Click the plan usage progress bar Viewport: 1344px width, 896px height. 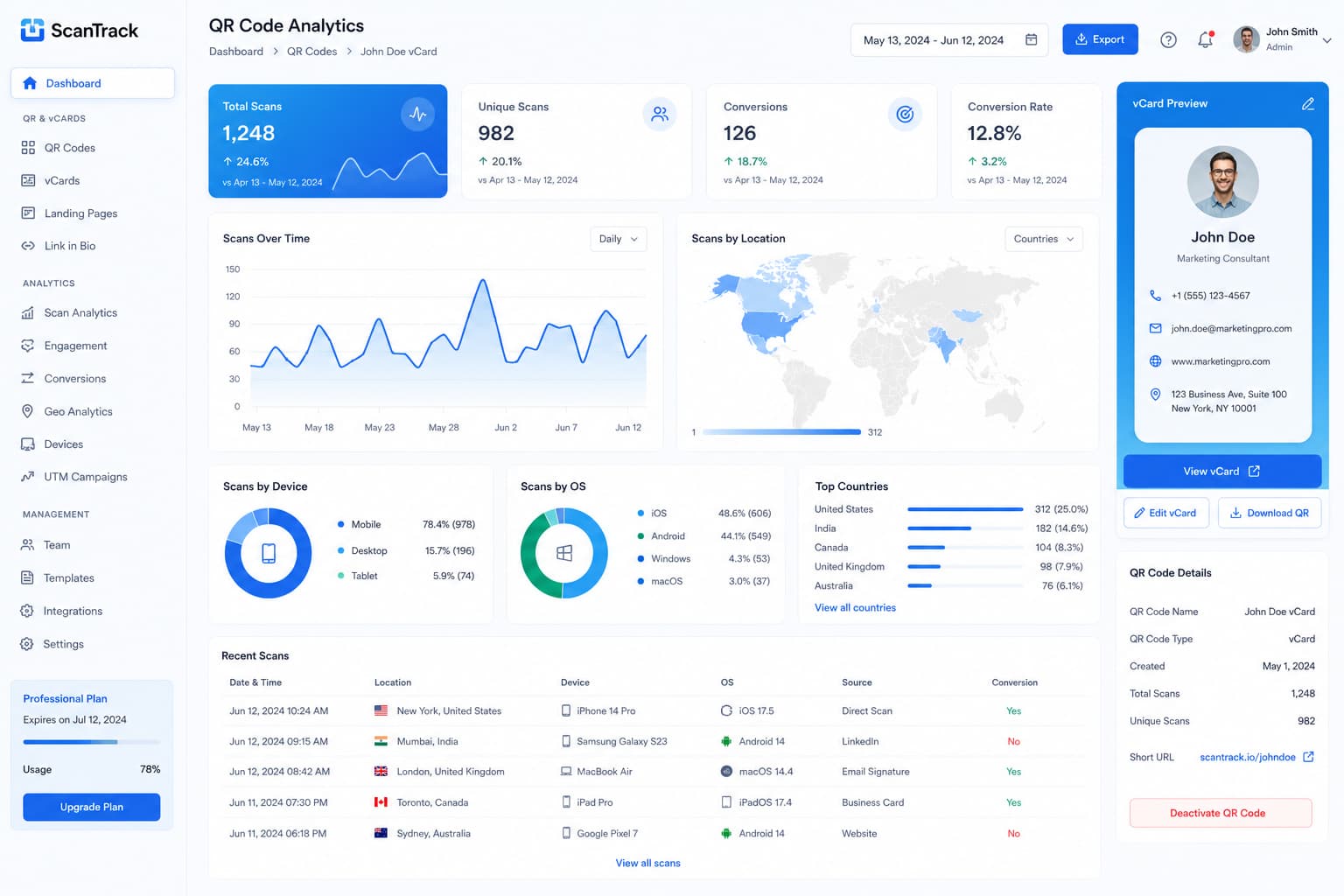coord(92,742)
